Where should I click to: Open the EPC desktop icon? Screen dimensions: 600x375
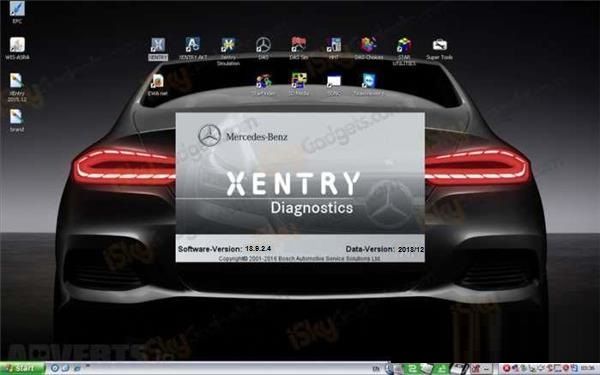tap(17, 12)
